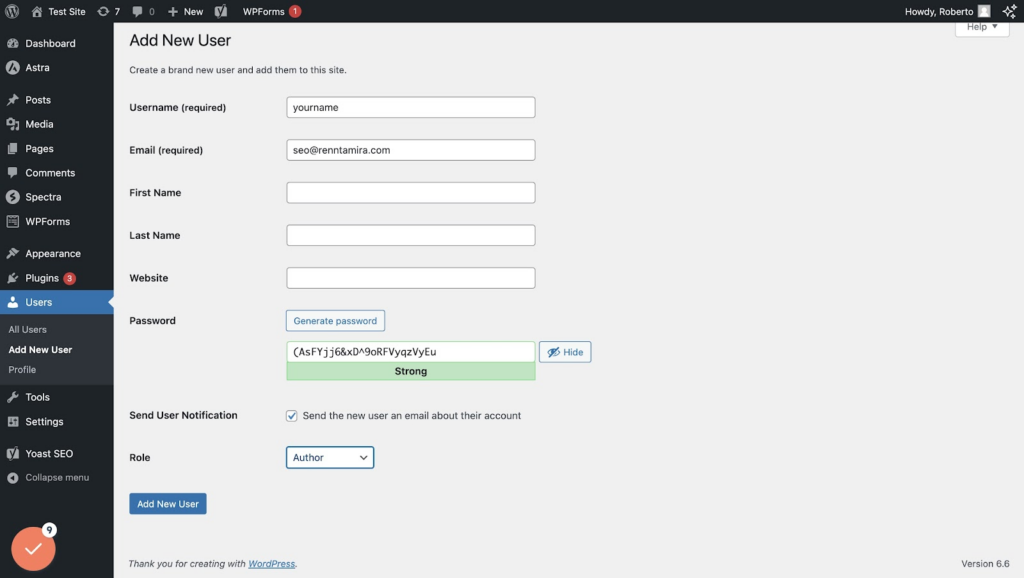Open WPForms notifications in admin bar

pyautogui.click(x=272, y=11)
